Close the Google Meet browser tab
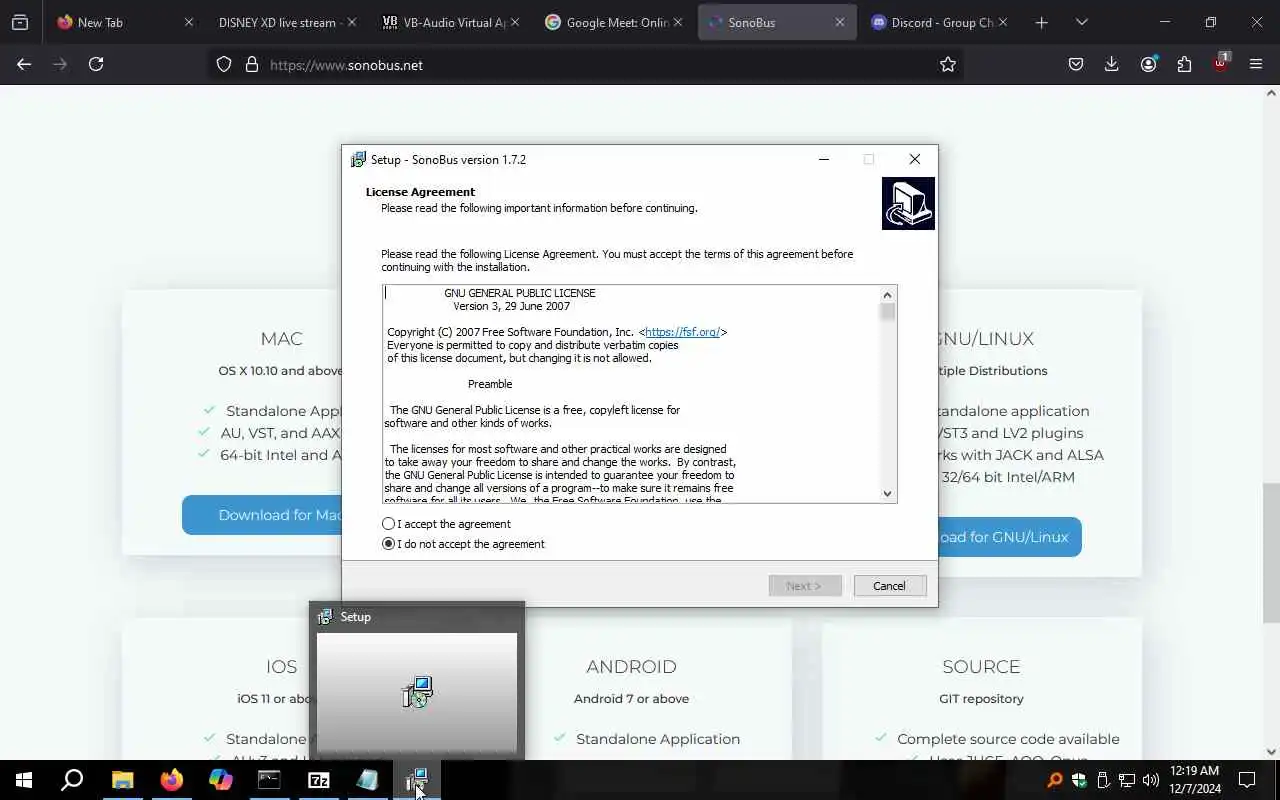The width and height of the screenshot is (1280, 800). pyautogui.click(x=677, y=22)
